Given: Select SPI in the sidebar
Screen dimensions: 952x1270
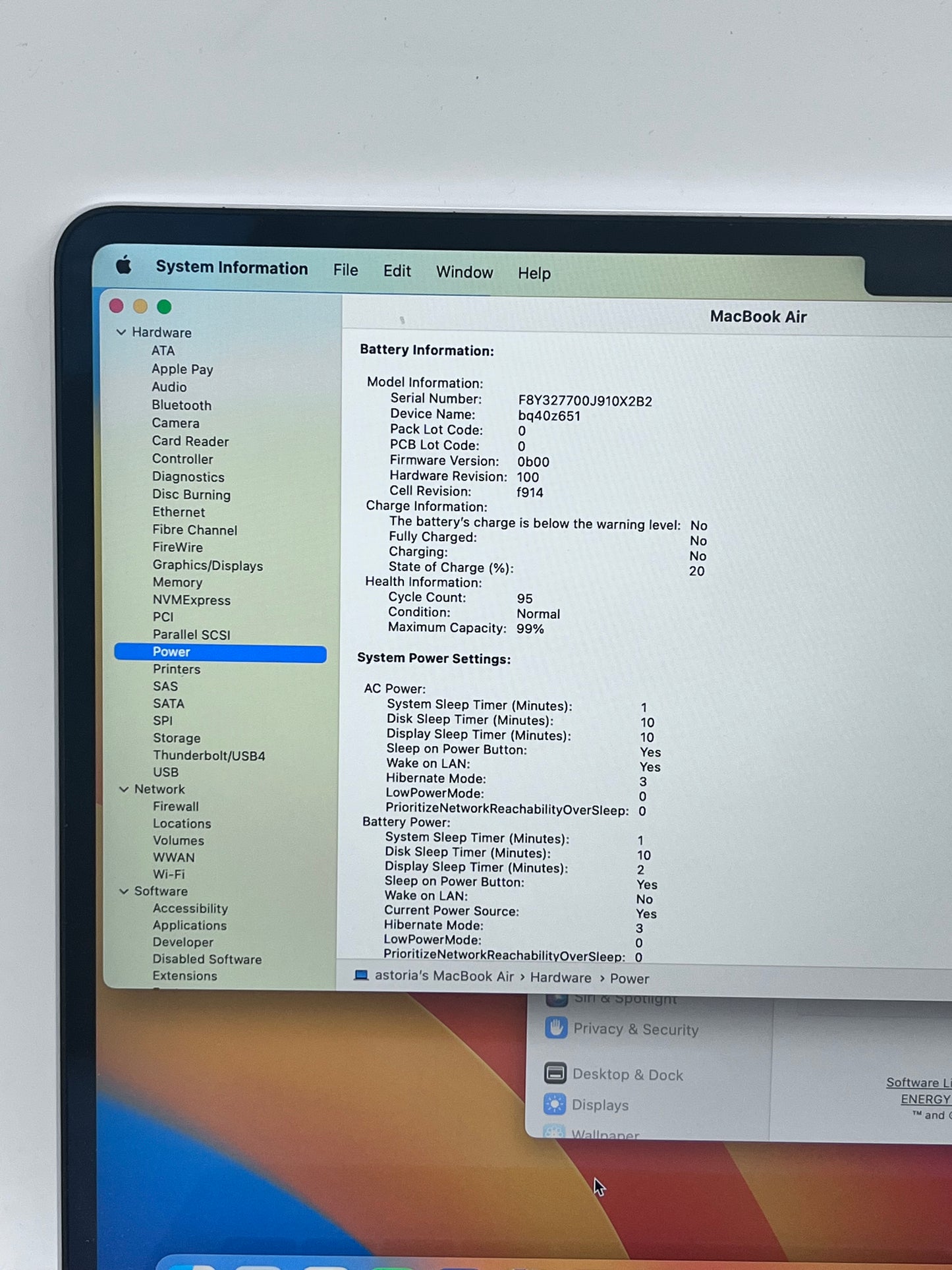Looking at the screenshot, I should [163, 720].
